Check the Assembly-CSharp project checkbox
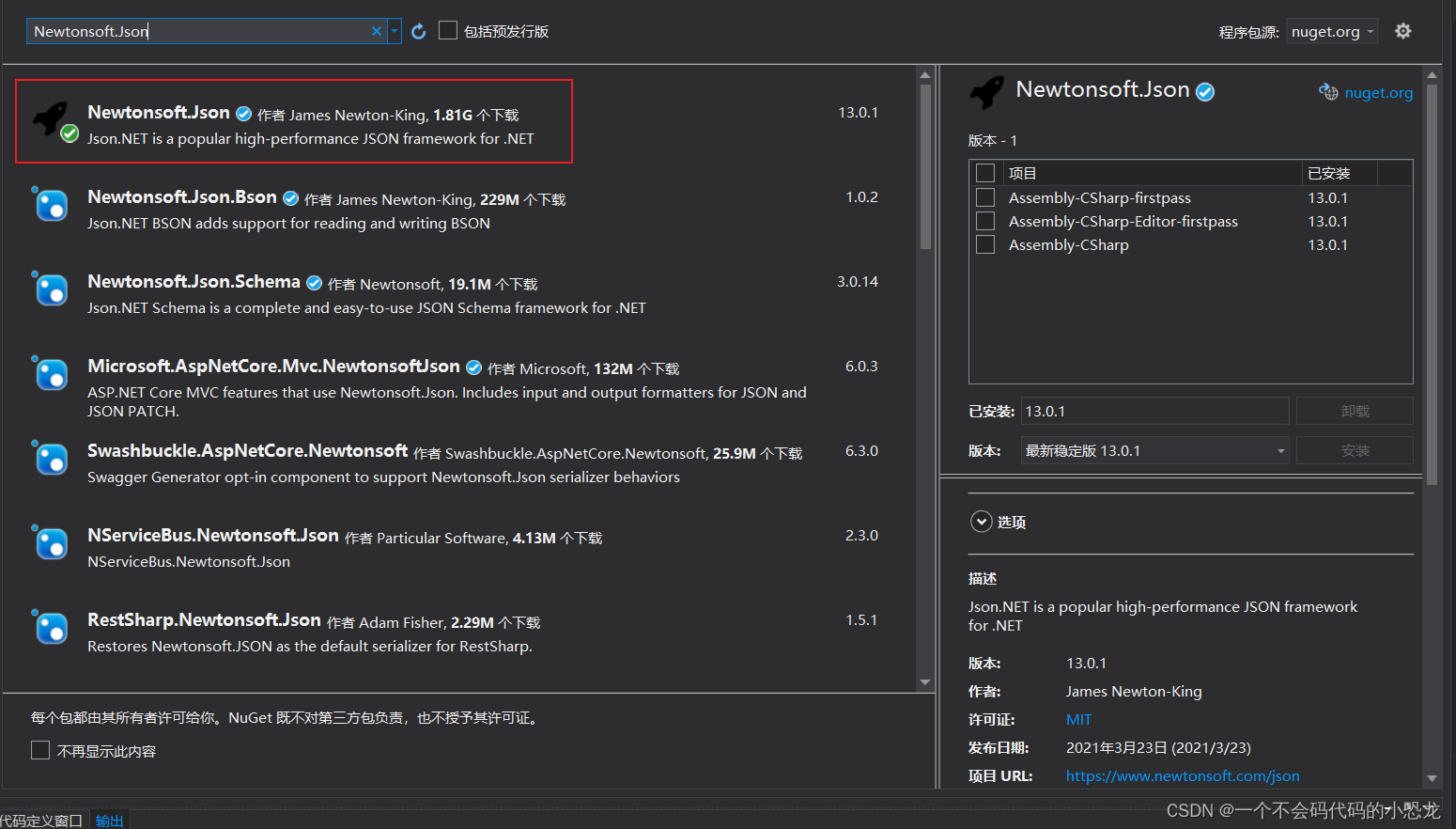The width and height of the screenshot is (1456, 829). pos(985,244)
